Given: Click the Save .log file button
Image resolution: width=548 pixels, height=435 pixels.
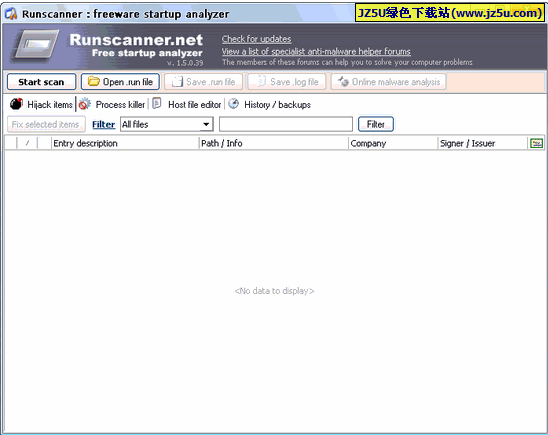Looking at the screenshot, I should coord(287,82).
